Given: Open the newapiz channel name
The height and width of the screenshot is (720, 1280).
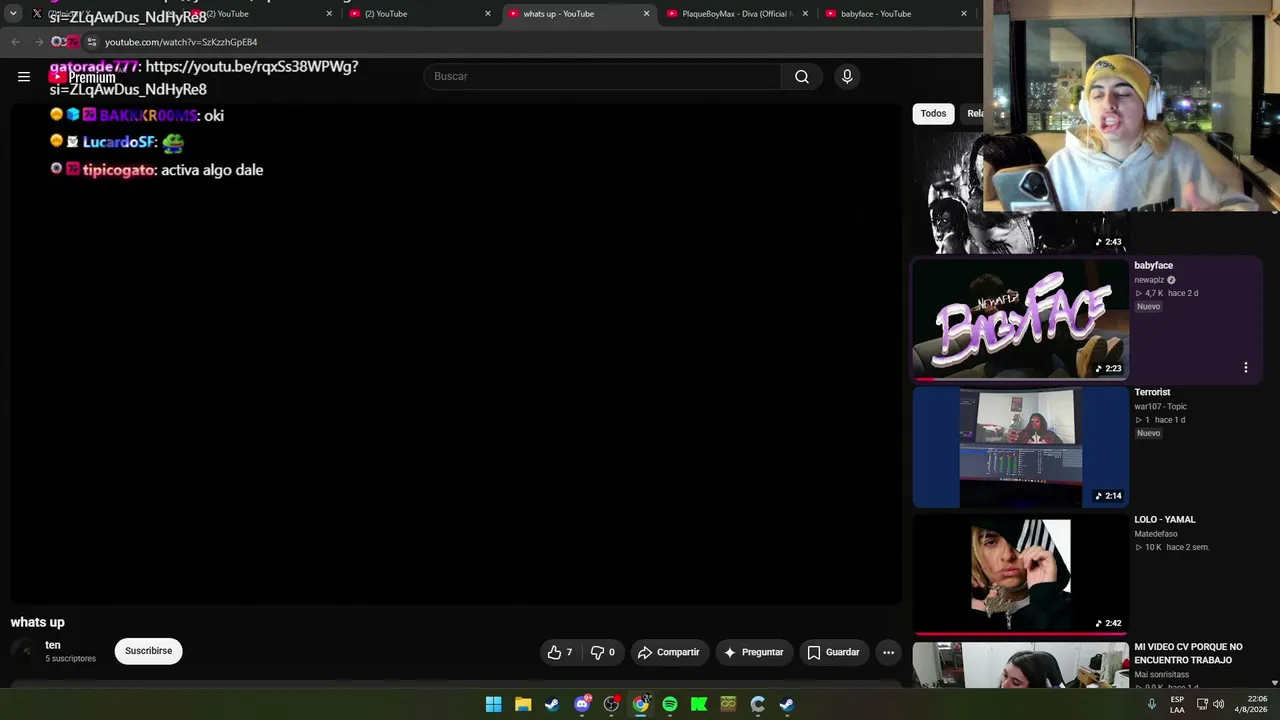Looking at the screenshot, I should tap(1149, 280).
